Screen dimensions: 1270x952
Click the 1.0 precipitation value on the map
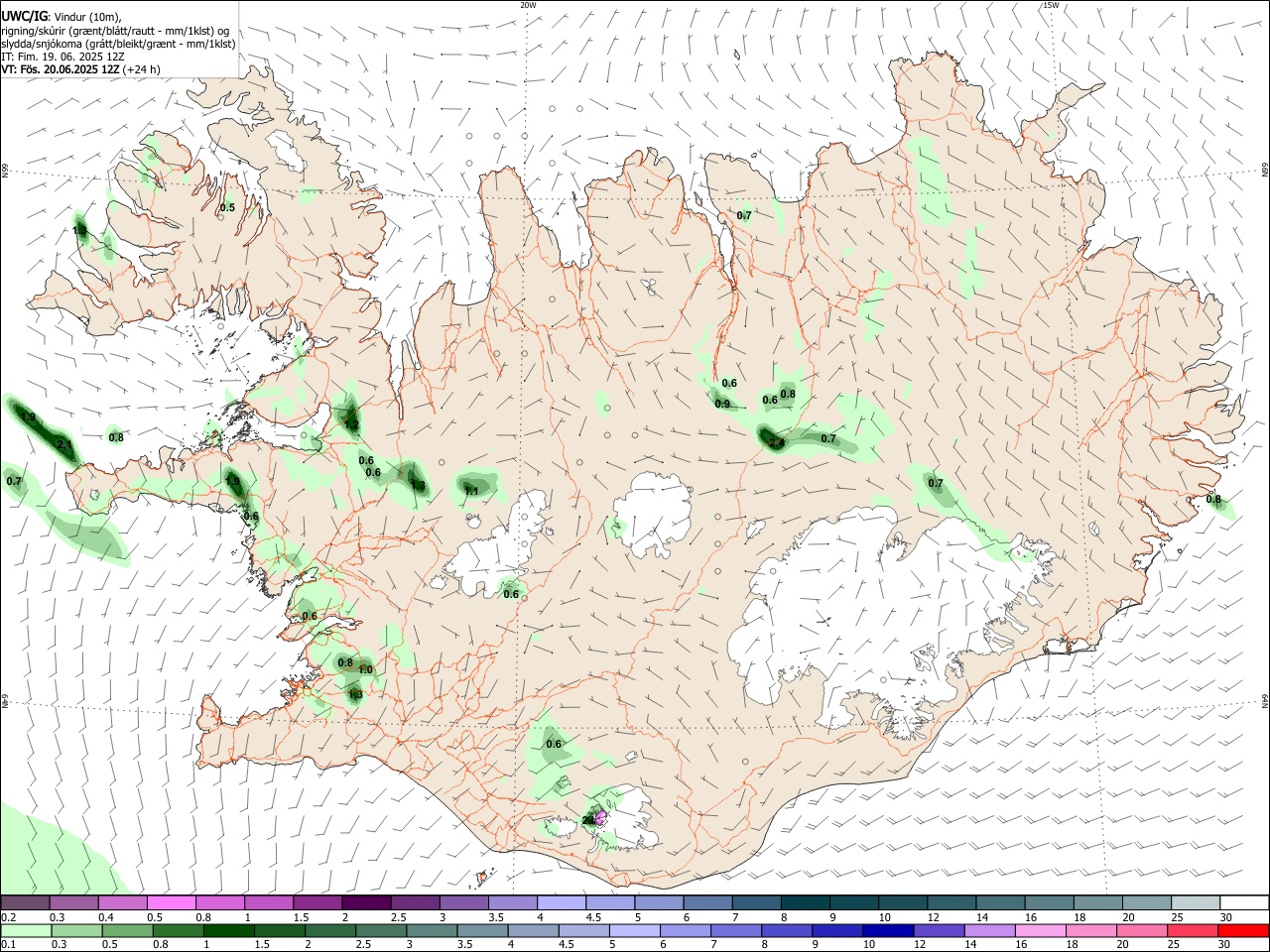tap(365, 669)
